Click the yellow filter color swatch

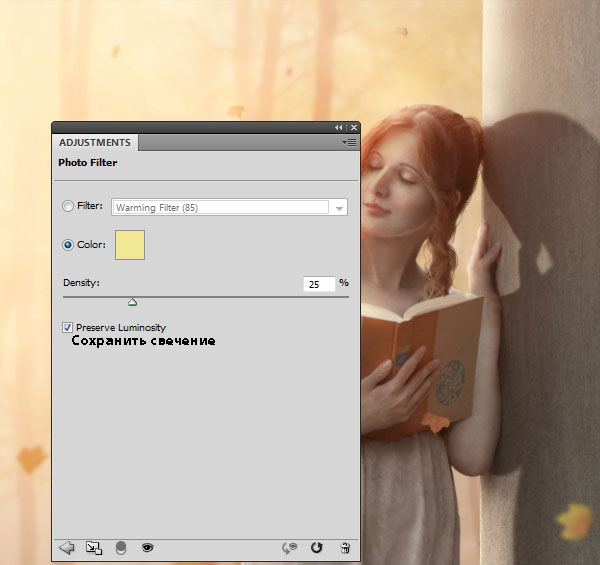[x=130, y=245]
